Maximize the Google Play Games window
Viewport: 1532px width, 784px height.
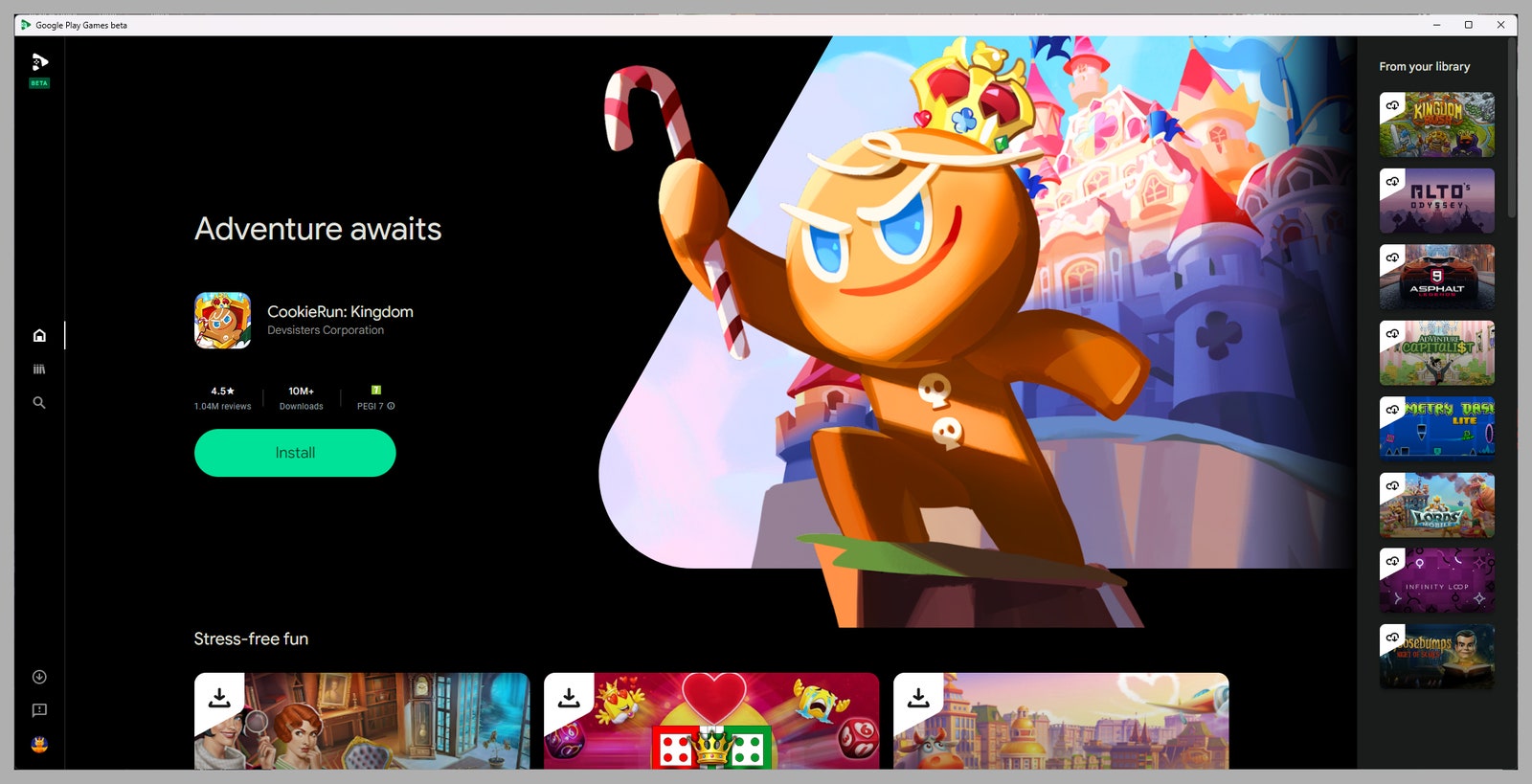click(1468, 25)
